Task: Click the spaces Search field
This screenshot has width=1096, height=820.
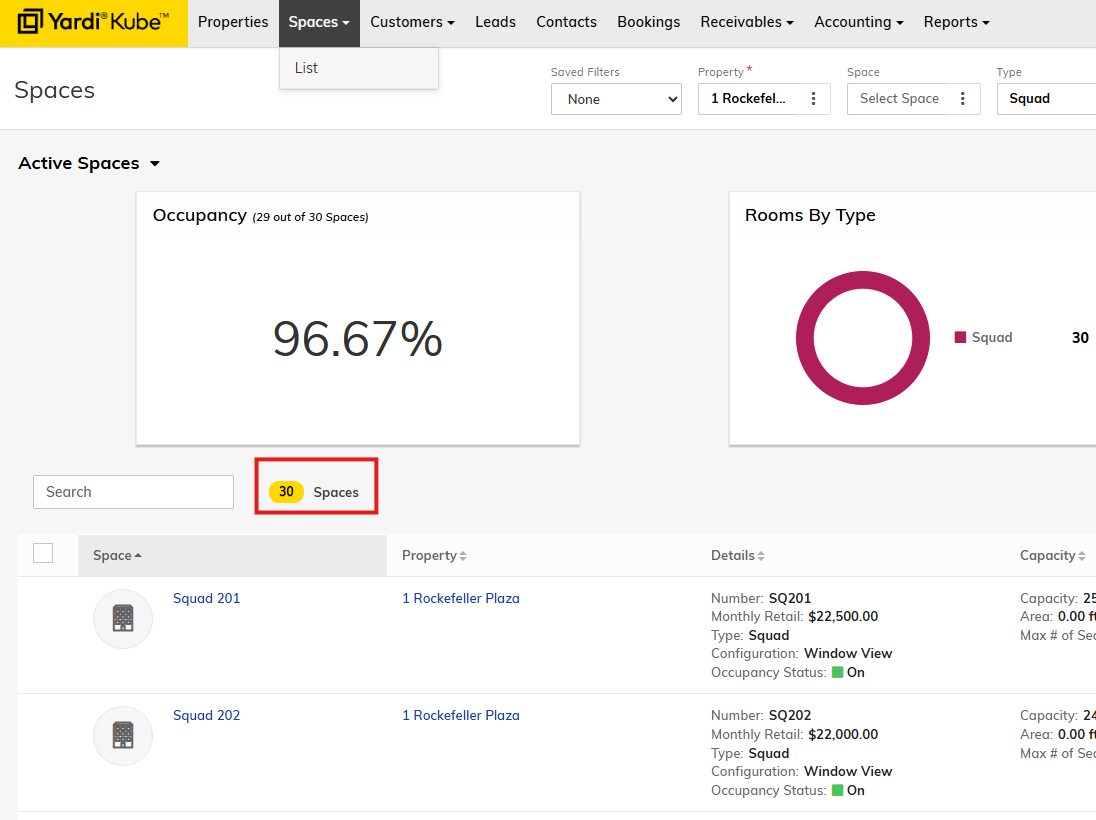Action: [x=133, y=492]
